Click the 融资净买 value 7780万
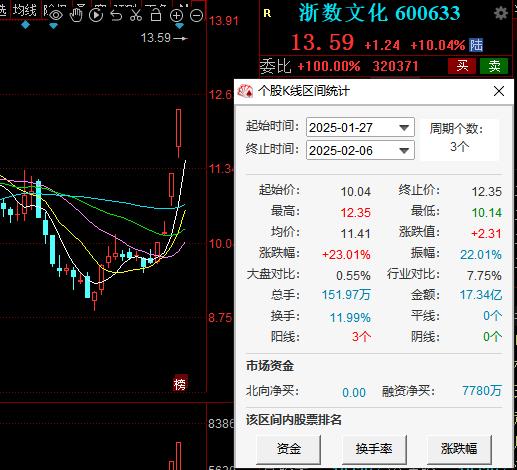This screenshot has width=517, height=470. [x=482, y=390]
